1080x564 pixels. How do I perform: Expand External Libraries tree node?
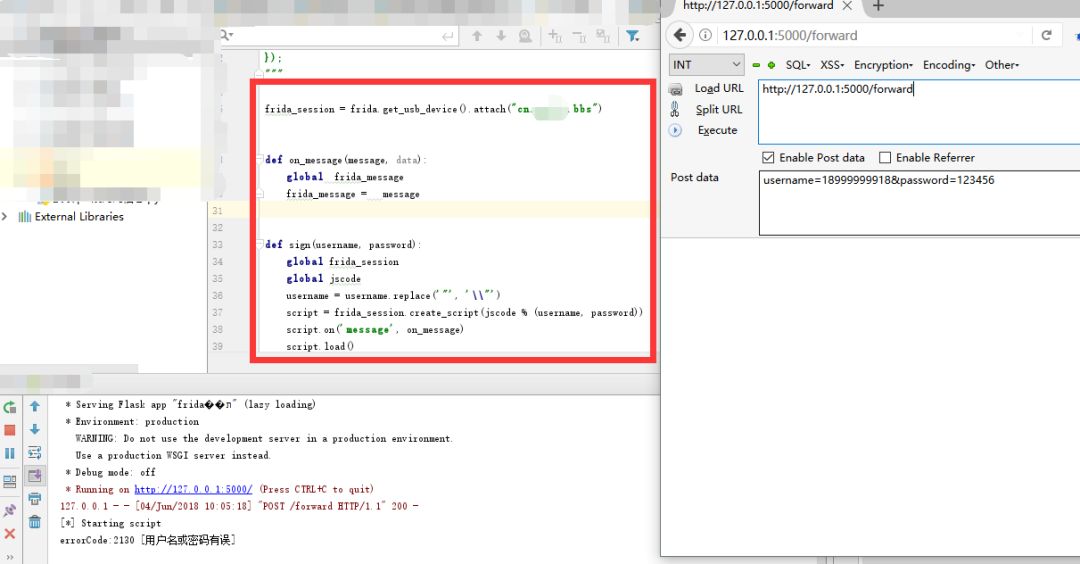(5, 216)
